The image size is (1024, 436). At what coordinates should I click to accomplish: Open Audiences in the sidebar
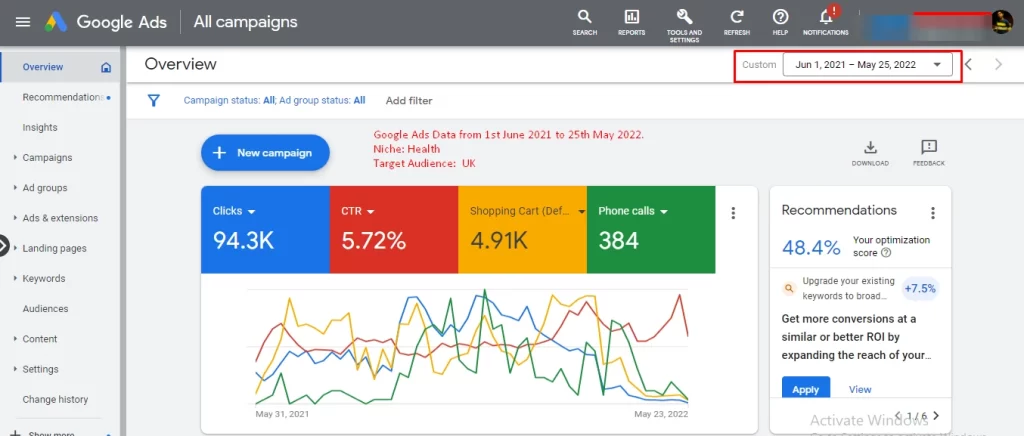tap(45, 309)
